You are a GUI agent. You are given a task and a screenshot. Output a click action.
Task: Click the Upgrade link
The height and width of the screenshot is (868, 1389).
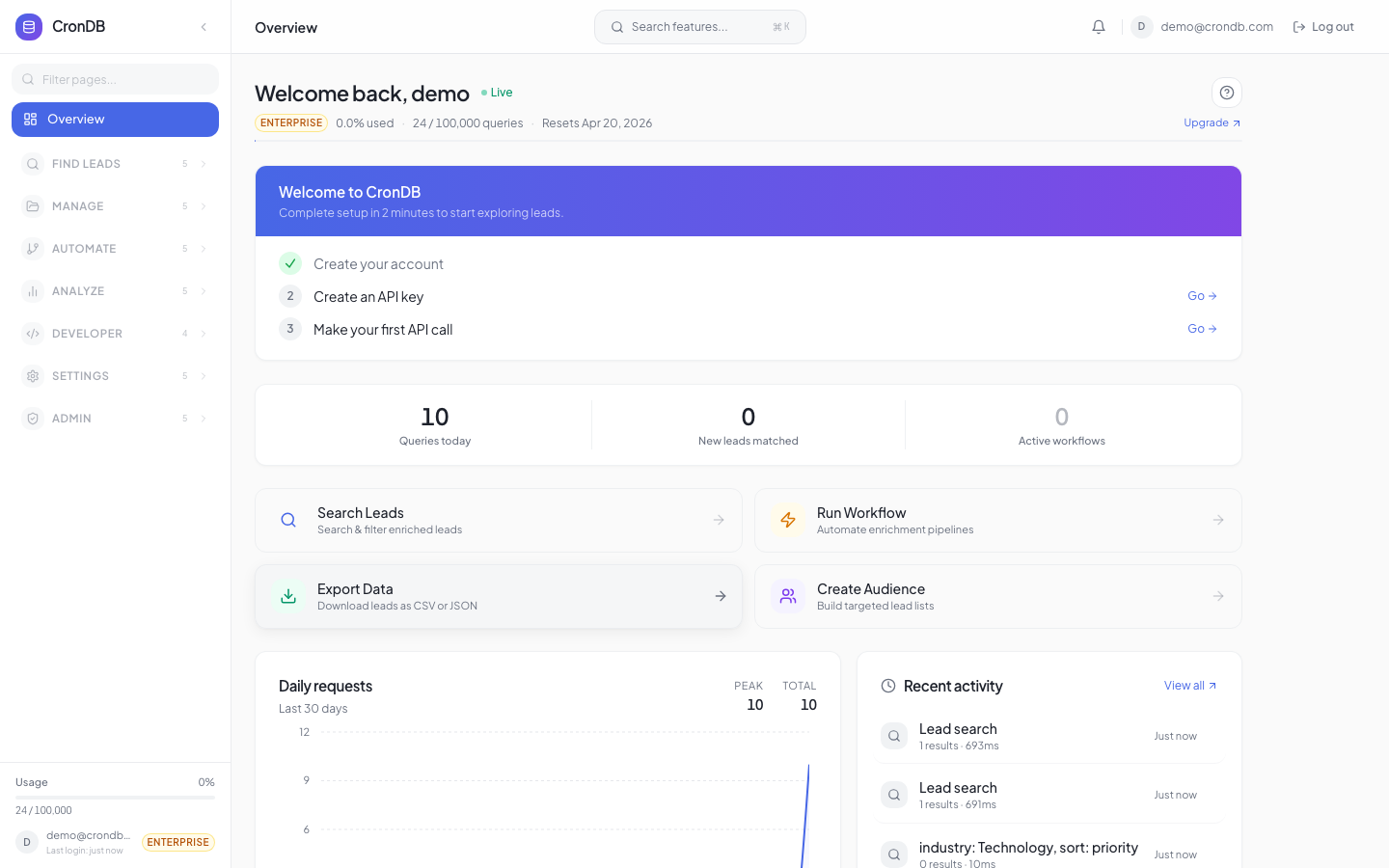[x=1212, y=122]
